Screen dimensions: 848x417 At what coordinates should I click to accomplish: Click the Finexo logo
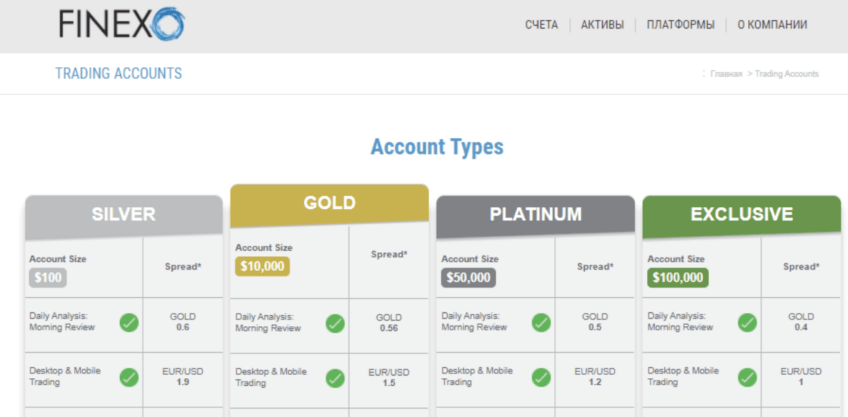click(x=121, y=24)
